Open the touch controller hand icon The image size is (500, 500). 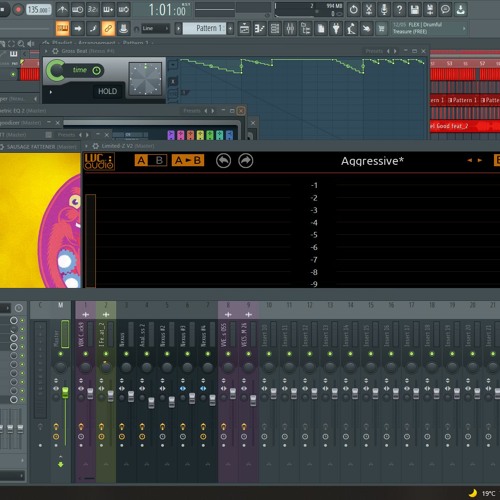click(367, 29)
